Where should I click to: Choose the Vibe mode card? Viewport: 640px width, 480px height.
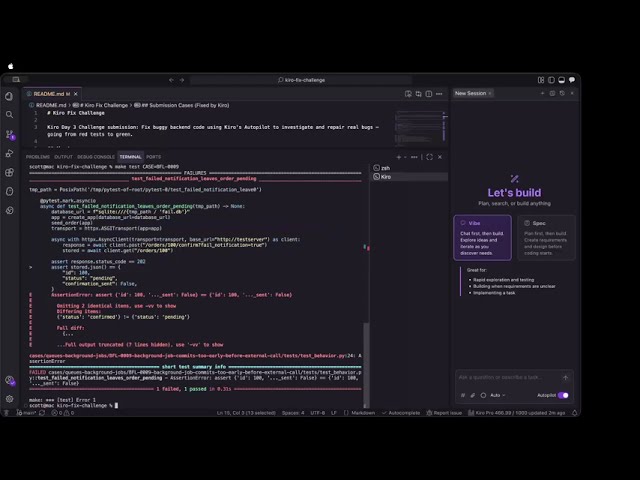tap(482, 238)
